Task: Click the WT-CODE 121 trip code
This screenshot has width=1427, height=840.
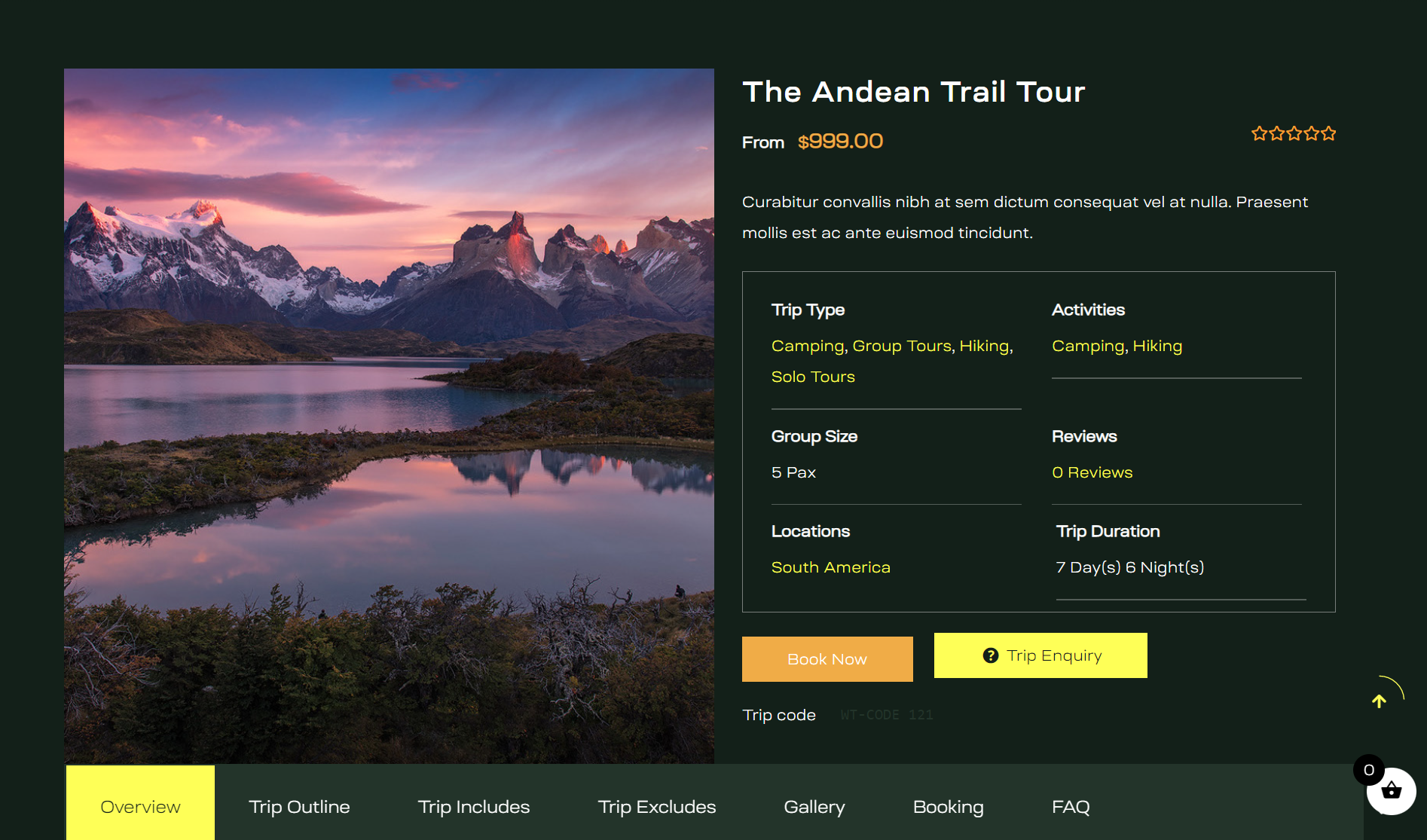Action: click(886, 715)
